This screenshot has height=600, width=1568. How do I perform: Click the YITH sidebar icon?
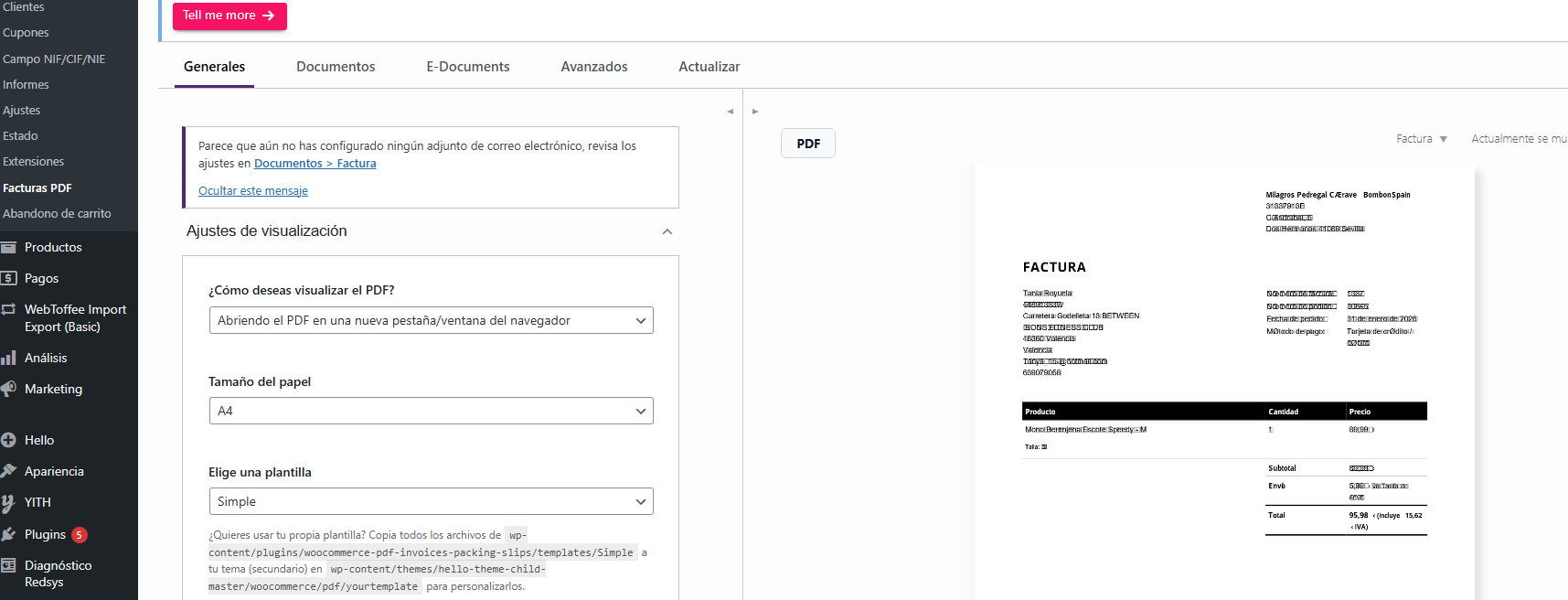[9, 502]
